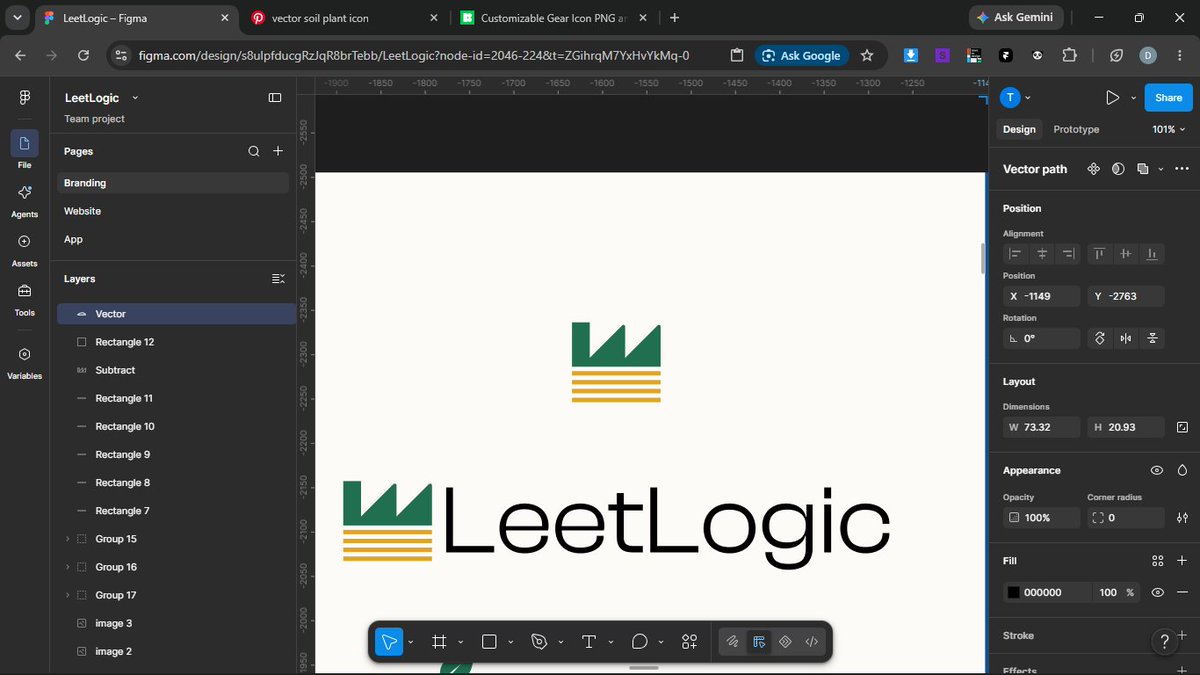
Task: Switch to Pinterest vector soil plant tab
Action: tap(342, 18)
